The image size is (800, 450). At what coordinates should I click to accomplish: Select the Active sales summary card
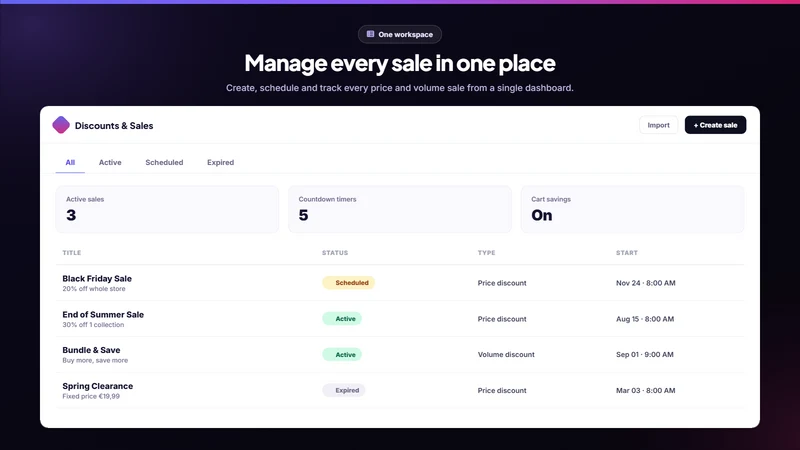[x=167, y=209]
